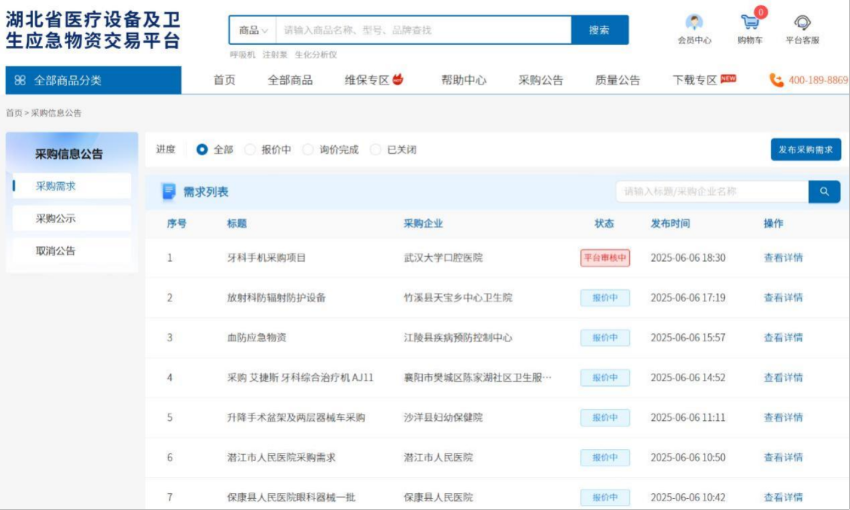Click the 需求列表 document icon
The height and width of the screenshot is (510, 850).
pyautogui.click(x=168, y=191)
